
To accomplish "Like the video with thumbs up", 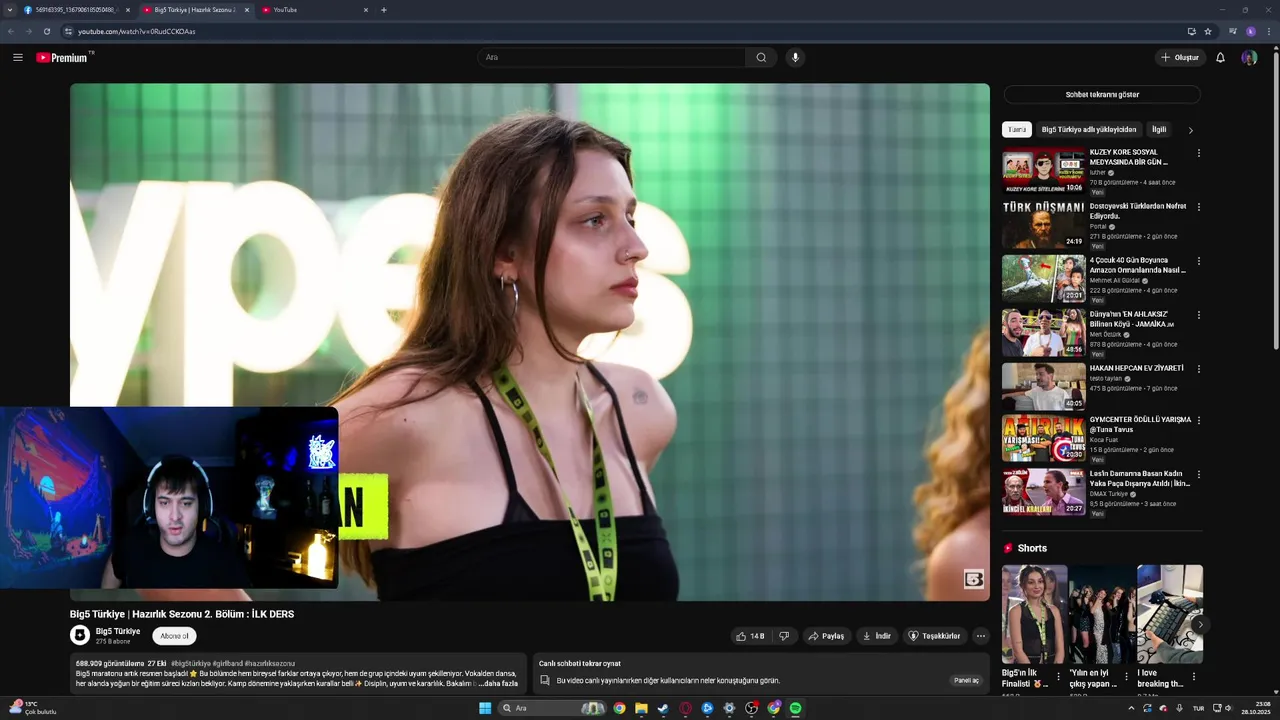I will tap(750, 636).
